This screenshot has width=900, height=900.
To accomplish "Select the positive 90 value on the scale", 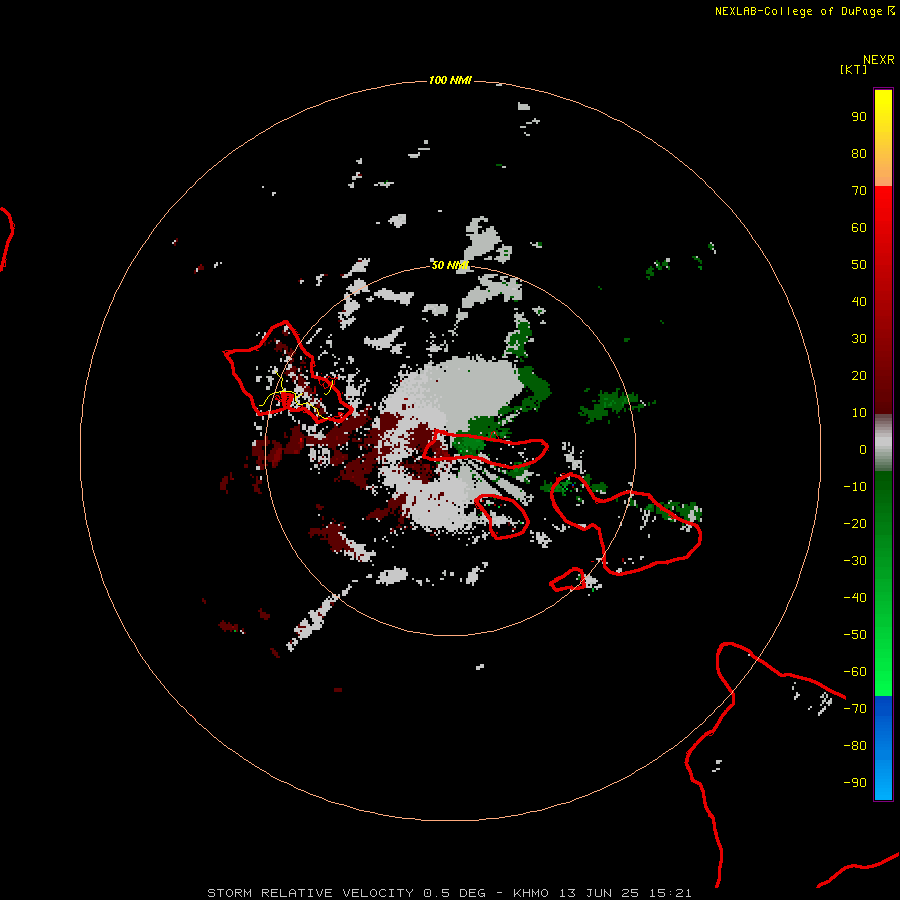I will 859,117.
